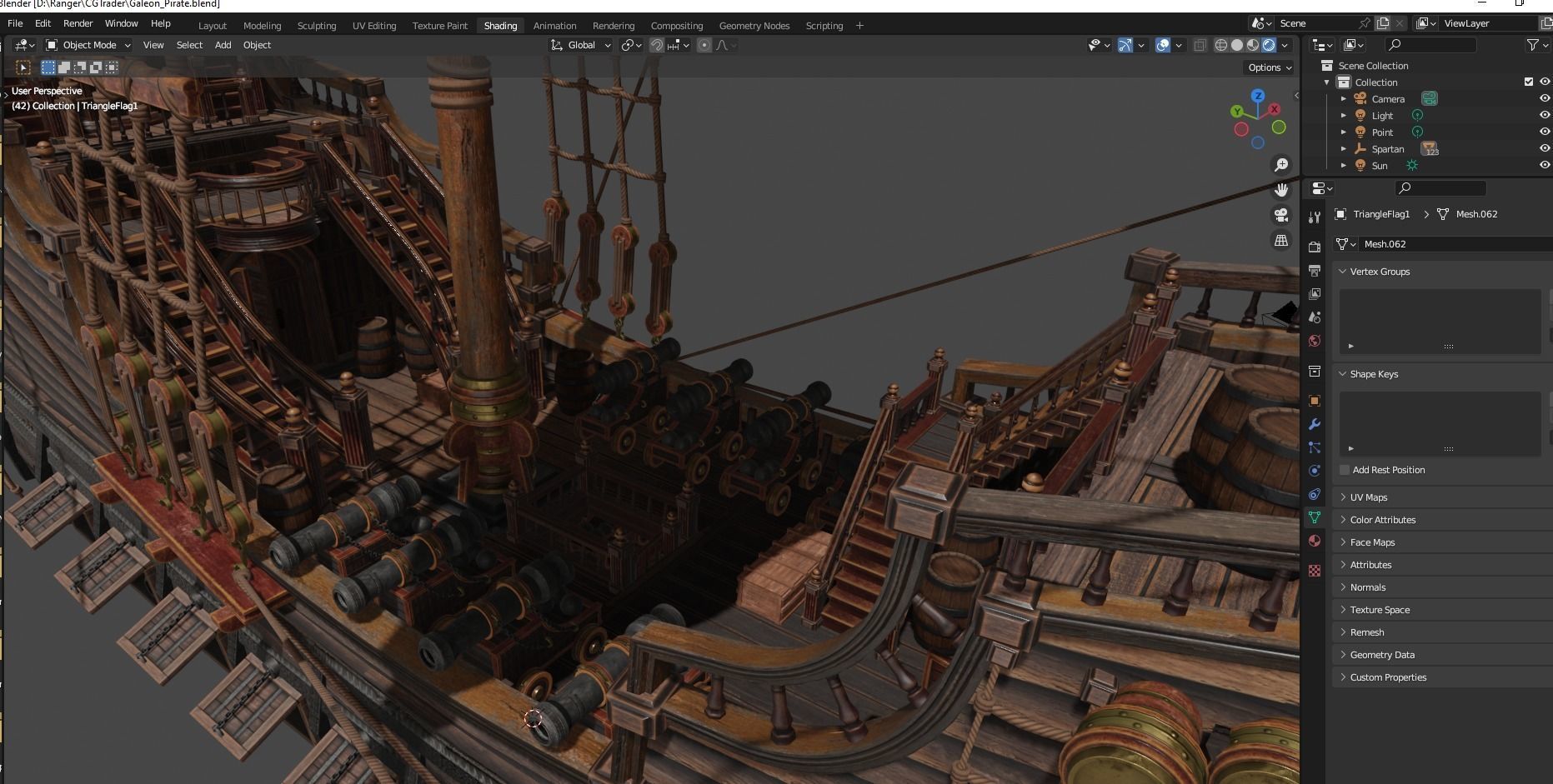Open the Render menu
This screenshot has width=1553, height=784.
[78, 23]
